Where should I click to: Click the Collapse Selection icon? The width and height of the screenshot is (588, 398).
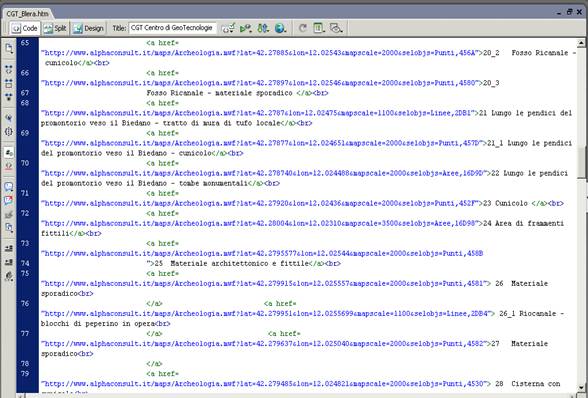coord(9,83)
